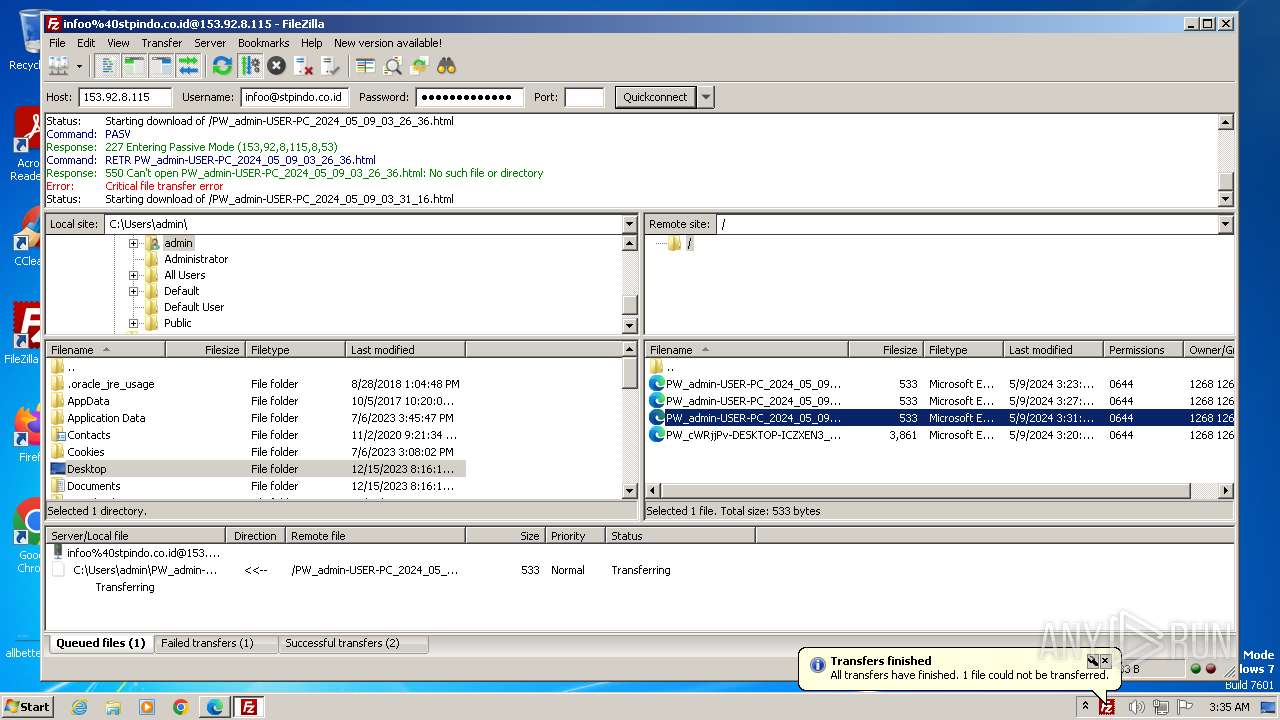The height and width of the screenshot is (720, 1280).
Task: Expand the Public folder in local tree
Action: (133, 323)
